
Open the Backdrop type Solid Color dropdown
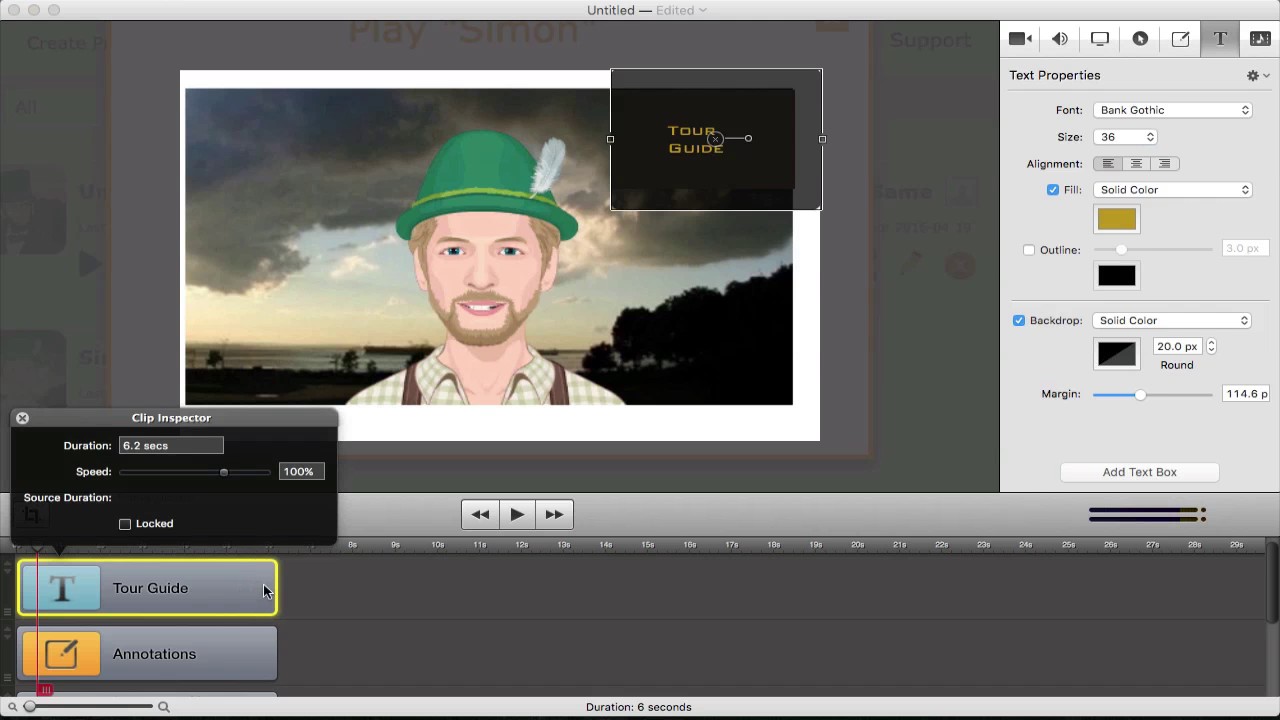pos(1172,321)
